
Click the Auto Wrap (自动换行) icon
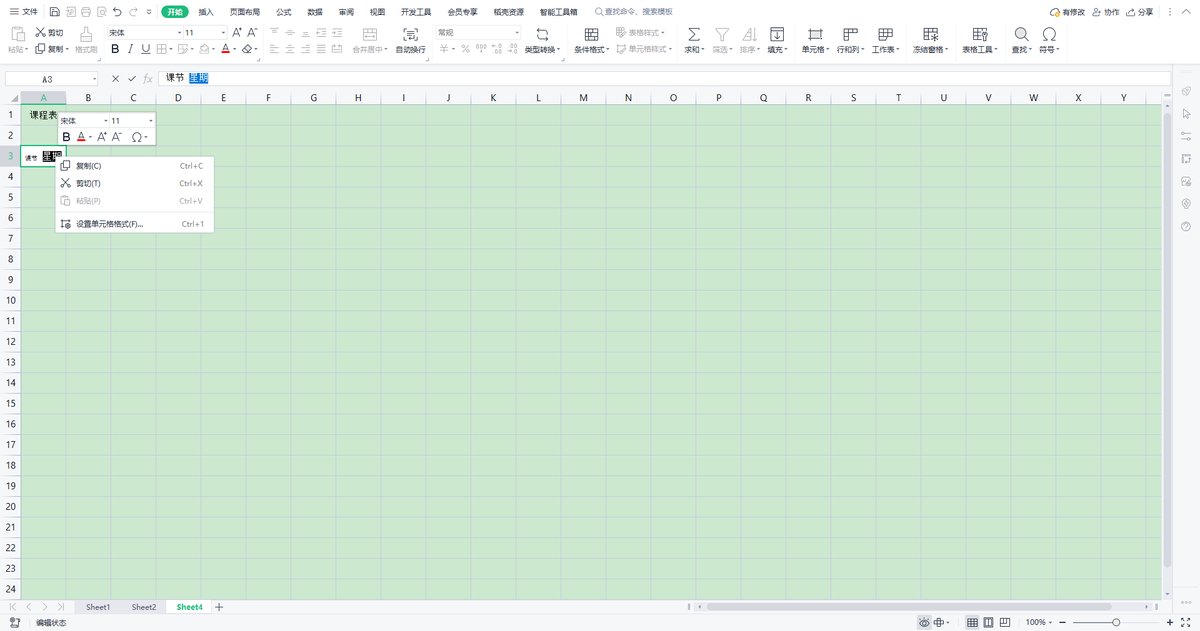coord(410,34)
